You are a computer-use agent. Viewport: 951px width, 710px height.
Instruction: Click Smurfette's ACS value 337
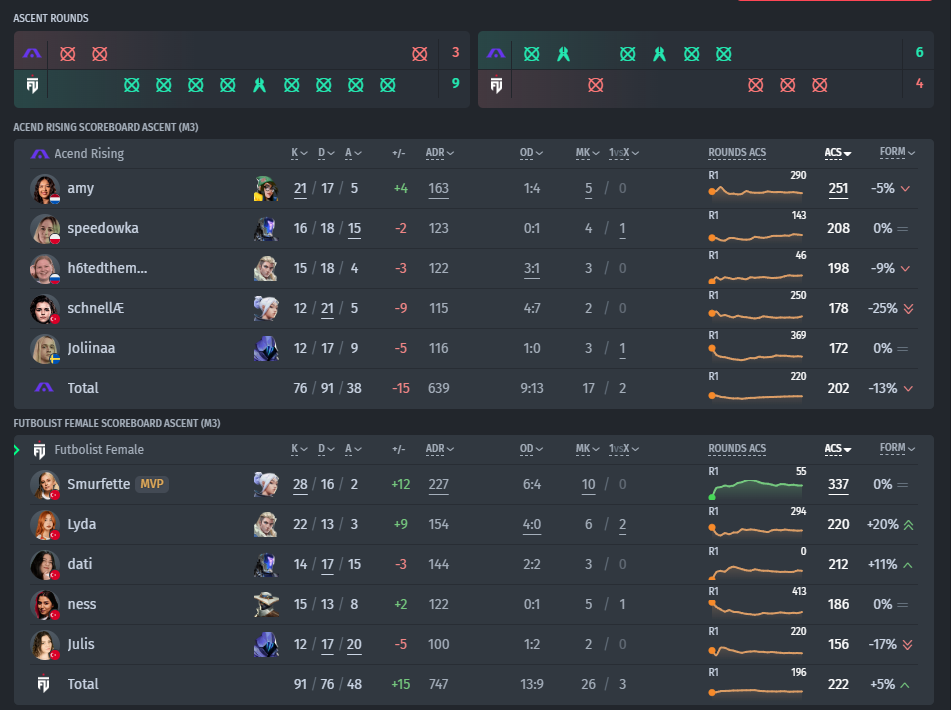[838, 484]
